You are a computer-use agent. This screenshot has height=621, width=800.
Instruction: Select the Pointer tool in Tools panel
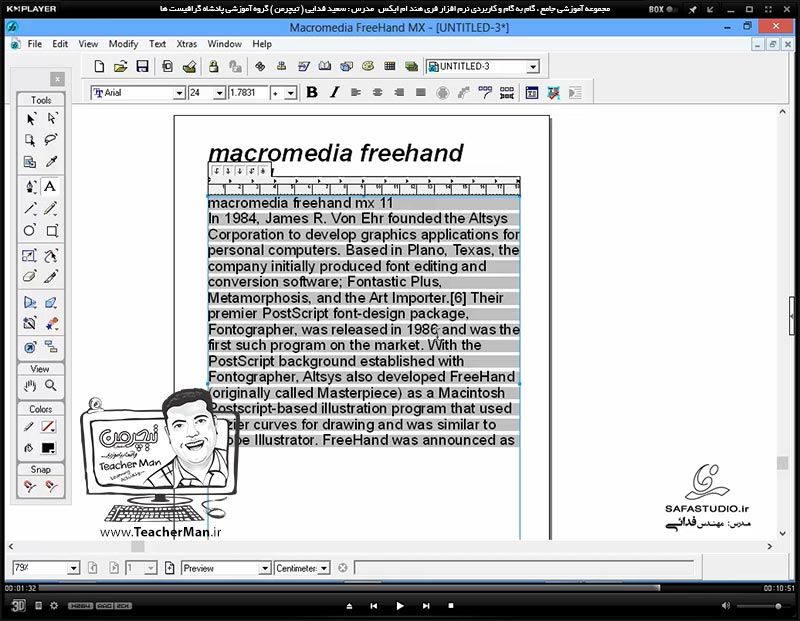31,119
